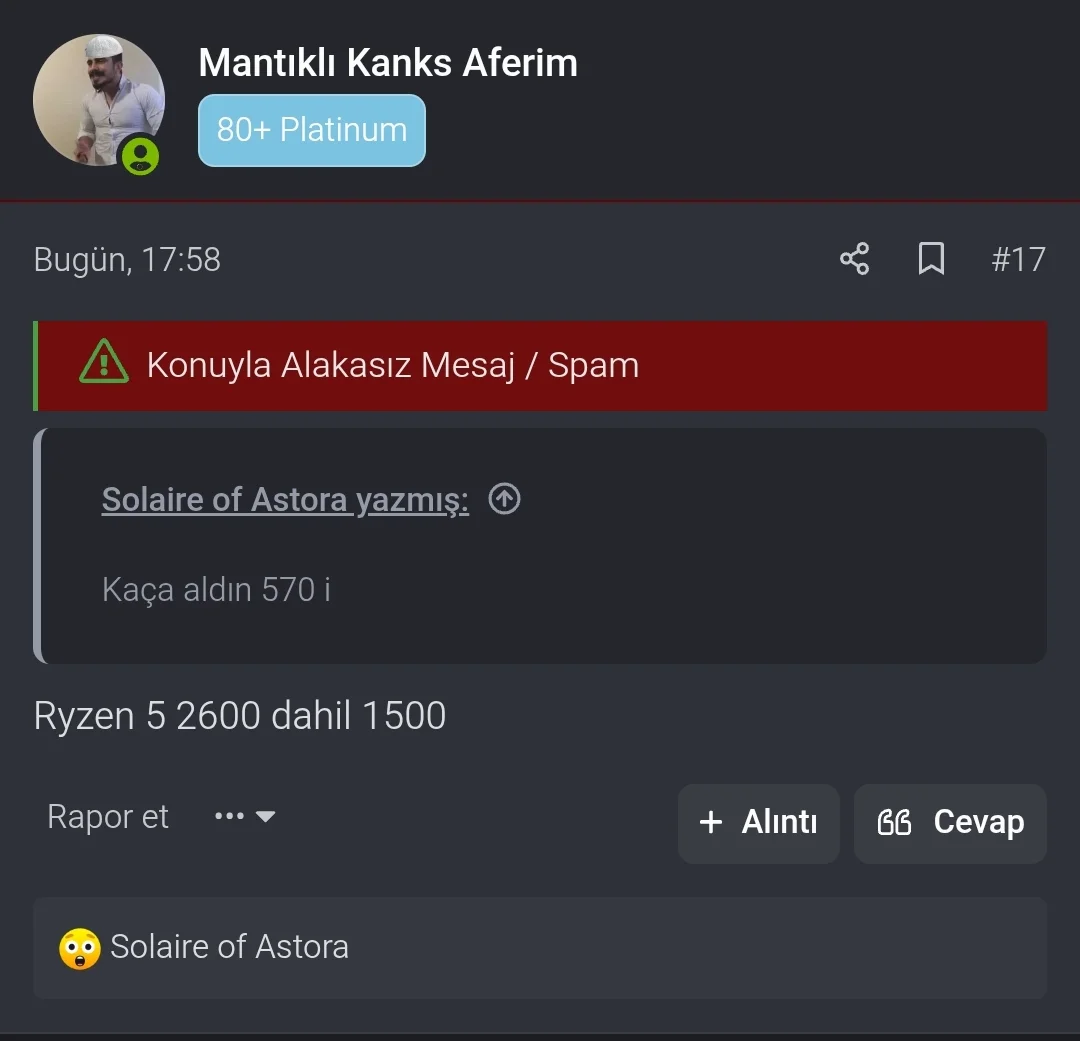Follow the Solaire of Astora yazmış quote link
The height and width of the screenshot is (1041, 1080).
[285, 499]
